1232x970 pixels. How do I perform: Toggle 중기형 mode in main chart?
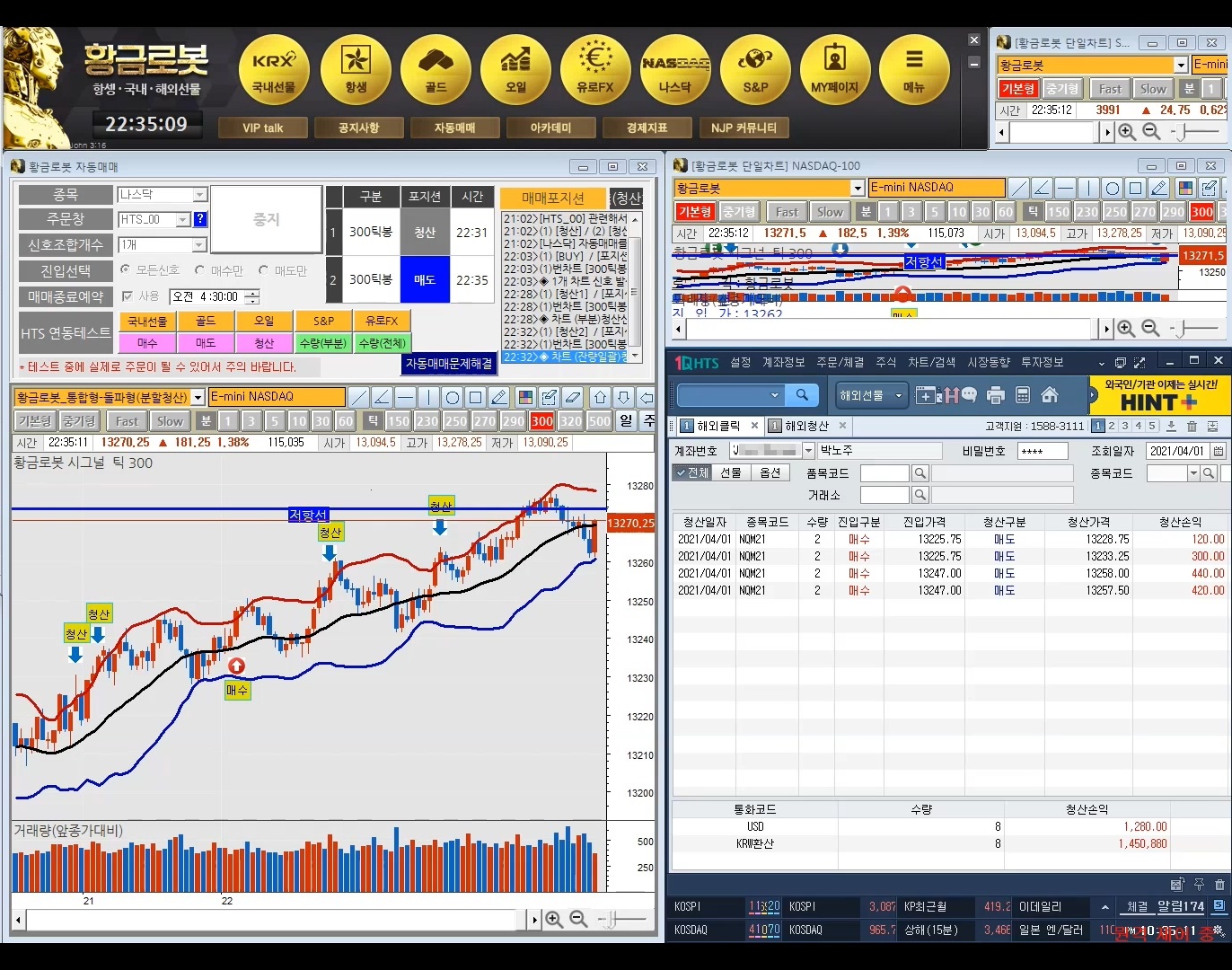tap(80, 420)
